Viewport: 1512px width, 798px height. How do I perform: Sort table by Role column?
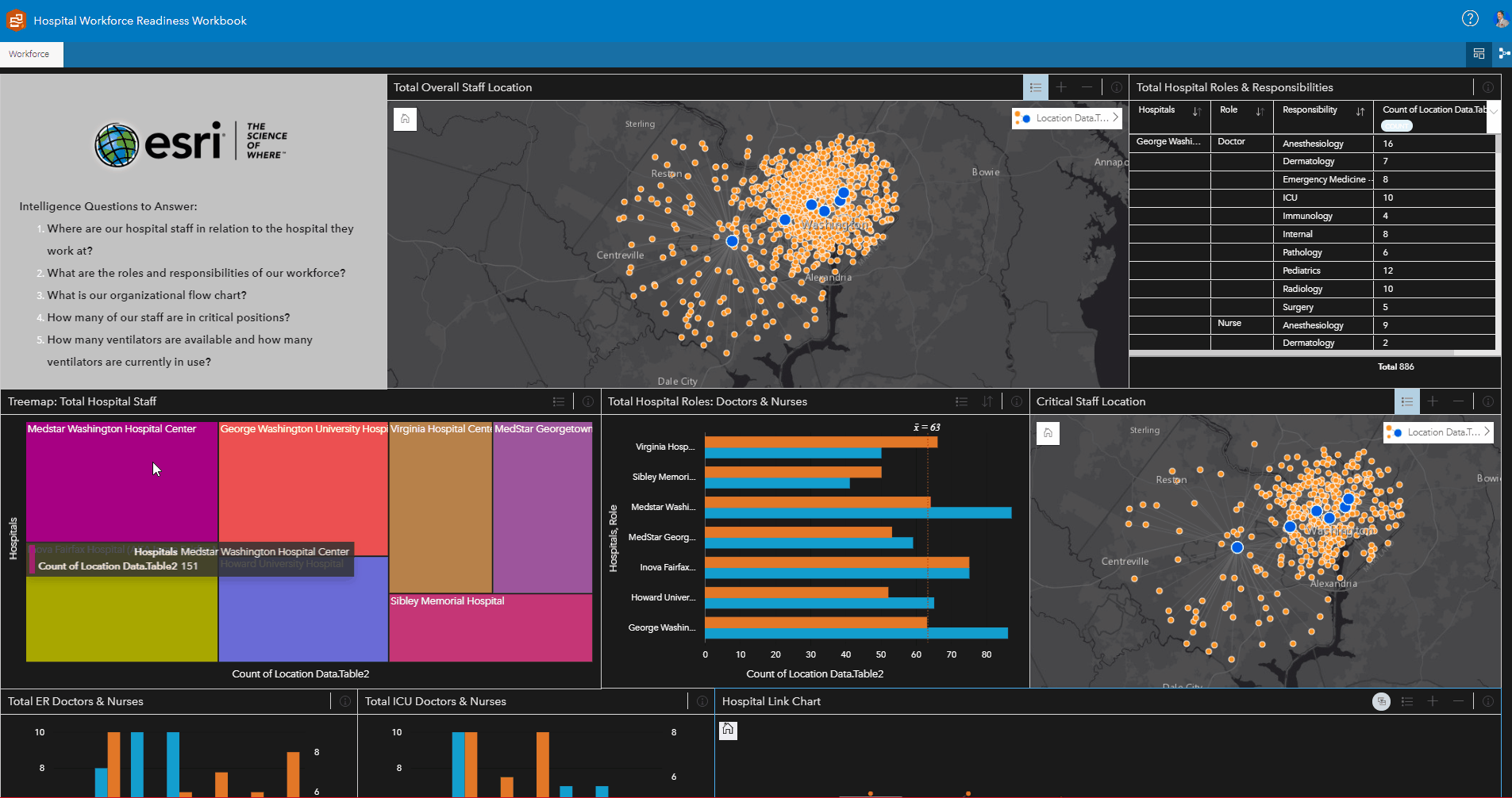(1260, 111)
